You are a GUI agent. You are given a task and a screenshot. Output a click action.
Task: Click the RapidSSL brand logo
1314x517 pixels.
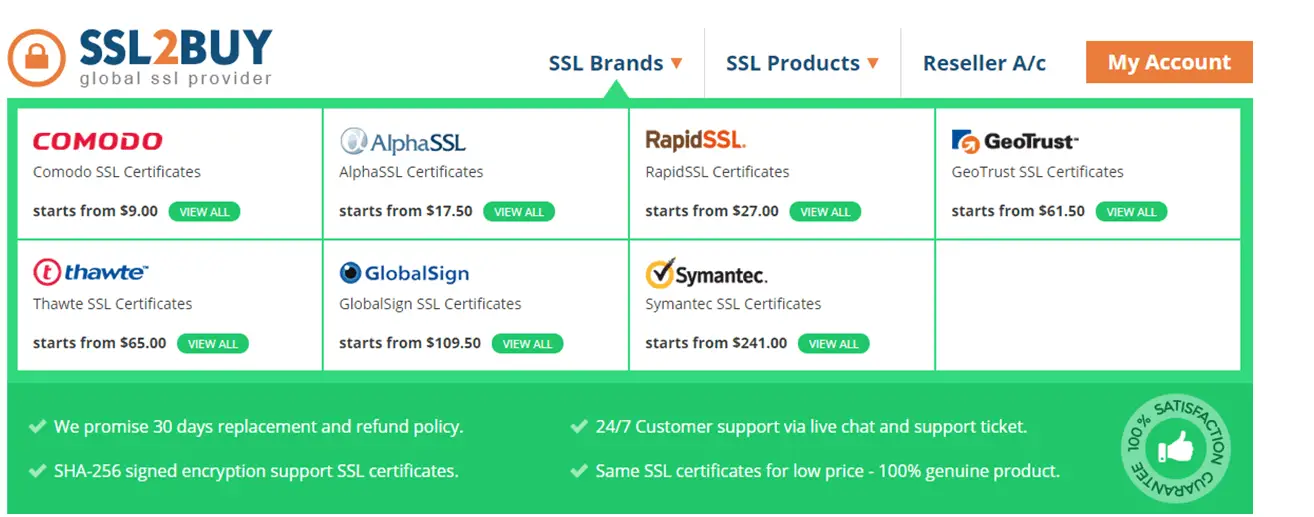(696, 140)
